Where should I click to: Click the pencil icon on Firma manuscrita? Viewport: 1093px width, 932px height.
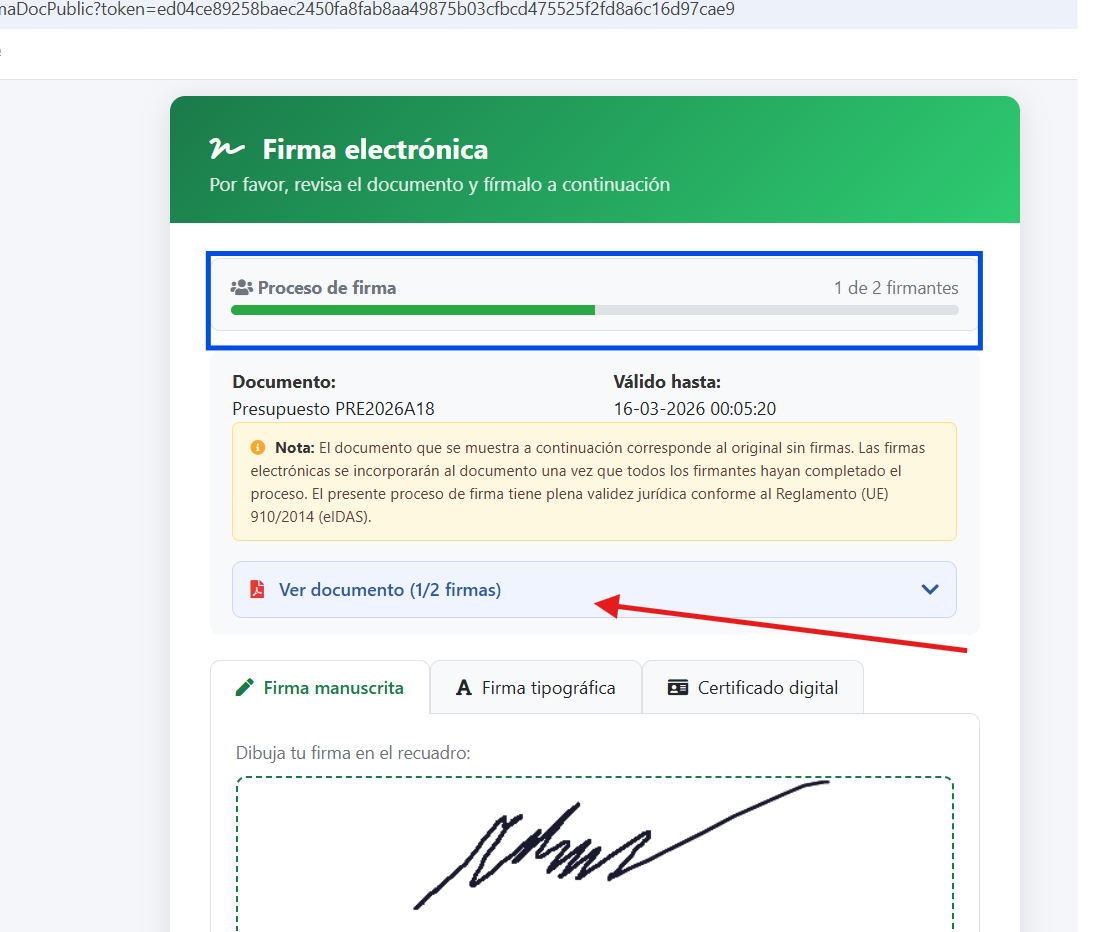pyautogui.click(x=244, y=688)
